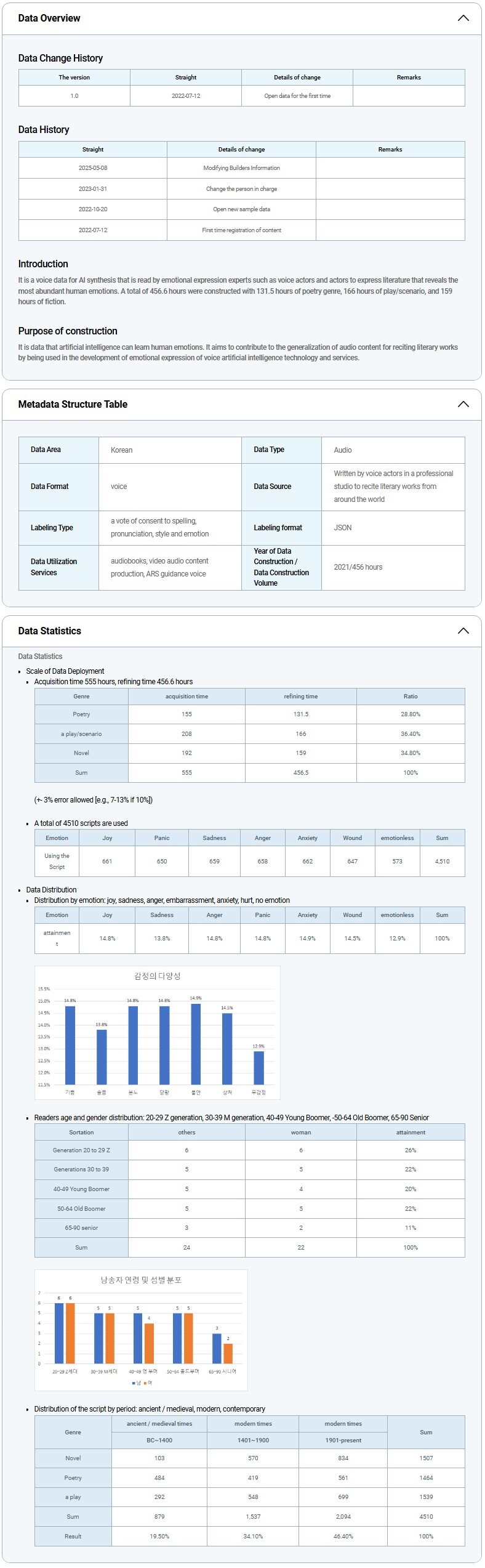Select the Generation 20 to 29 Z row label
485x1568 pixels.
[81, 1150]
